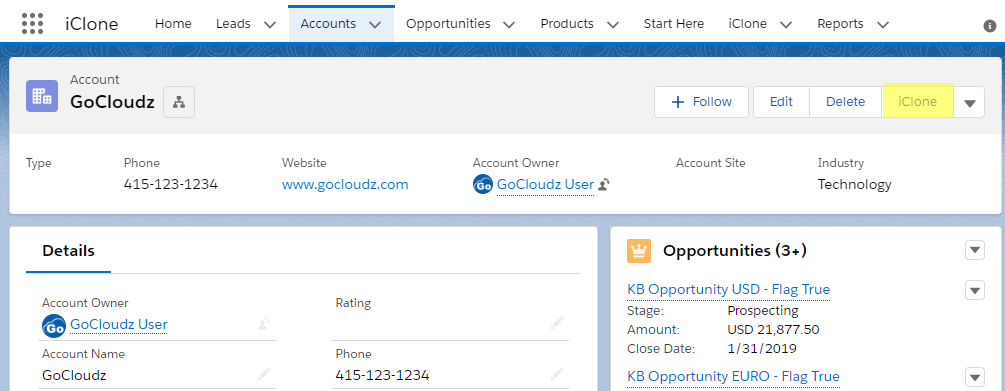
Task: Click the close date 1/31/2019
Action: coord(762,349)
